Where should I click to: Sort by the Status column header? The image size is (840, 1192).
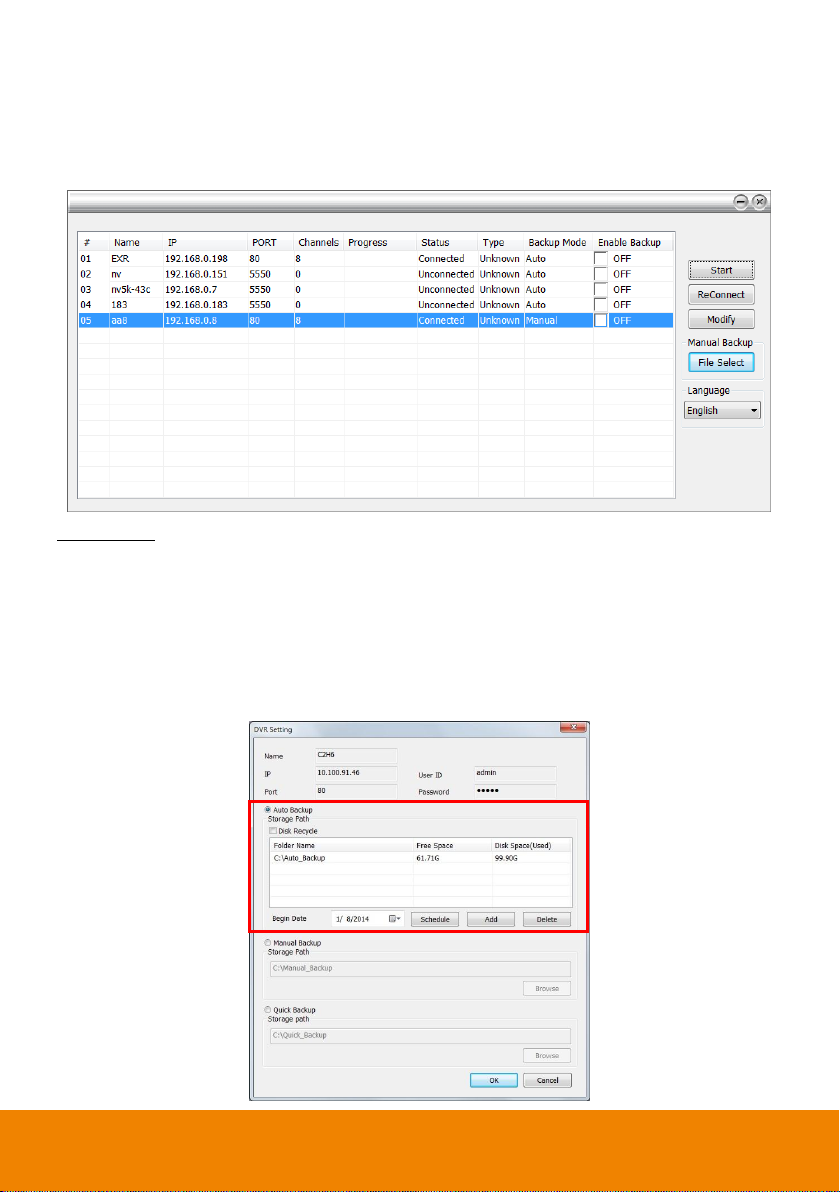(x=447, y=243)
